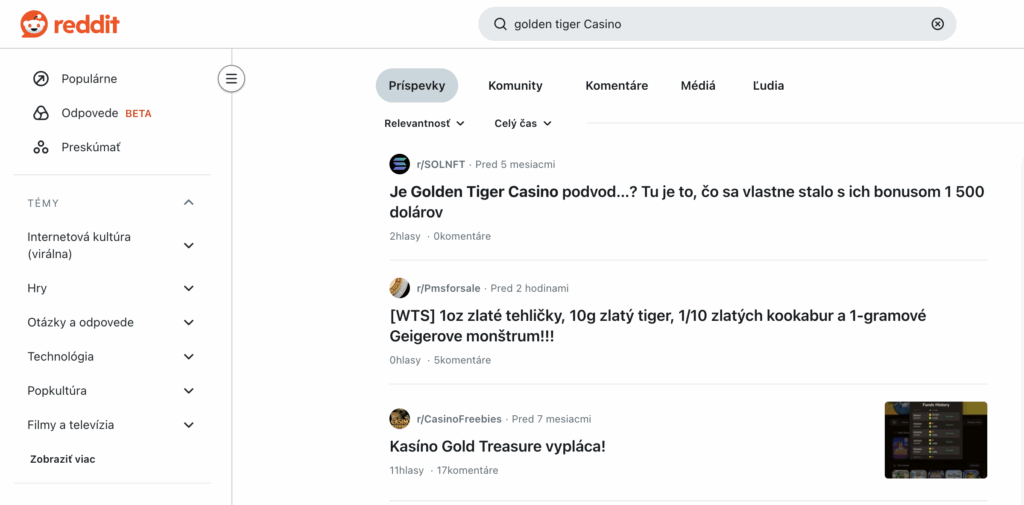Toggle sidebar with hamburger button
The width and height of the screenshot is (1024, 505).
(x=231, y=78)
